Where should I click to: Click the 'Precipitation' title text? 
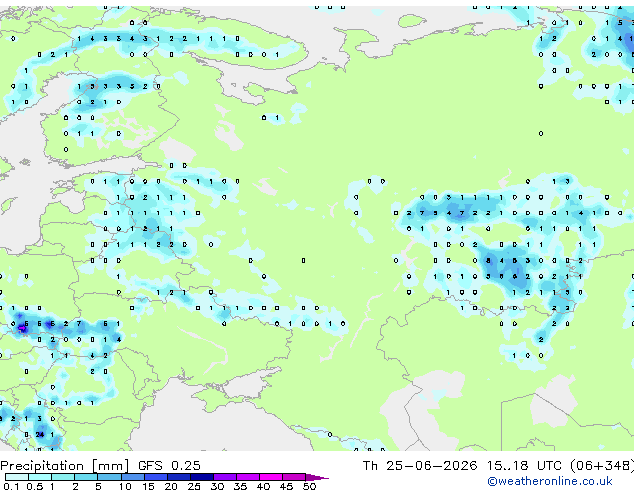tap(42, 466)
